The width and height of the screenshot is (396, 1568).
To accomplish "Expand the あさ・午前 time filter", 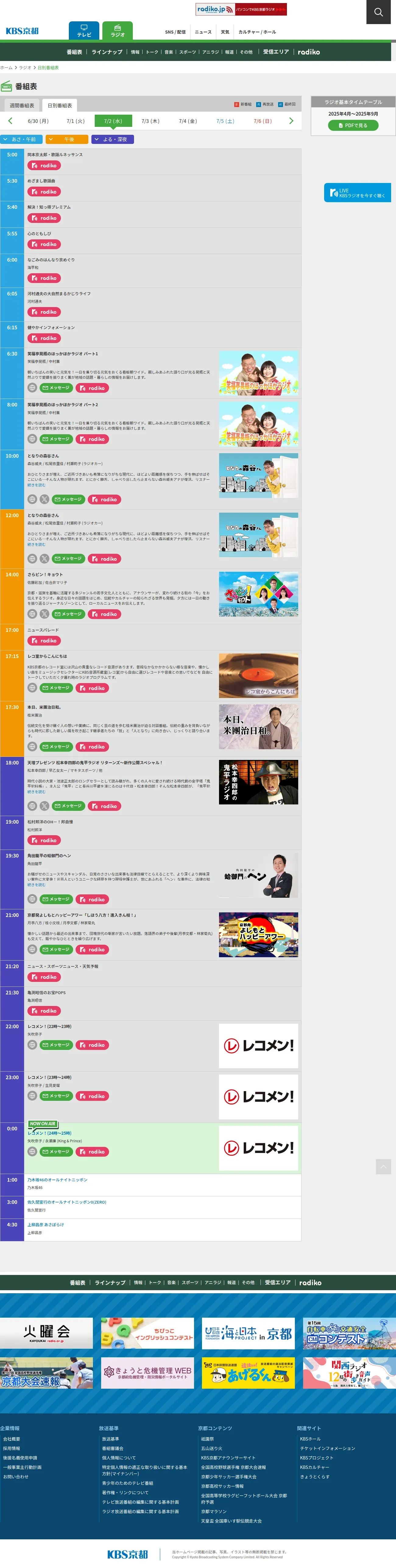I will (x=21, y=139).
